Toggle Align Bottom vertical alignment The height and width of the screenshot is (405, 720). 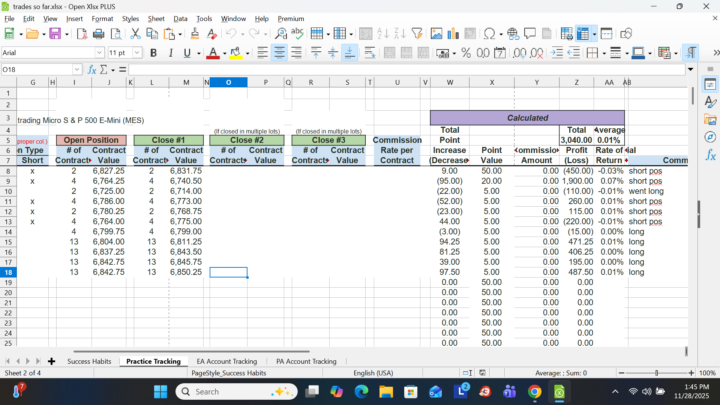pos(350,53)
